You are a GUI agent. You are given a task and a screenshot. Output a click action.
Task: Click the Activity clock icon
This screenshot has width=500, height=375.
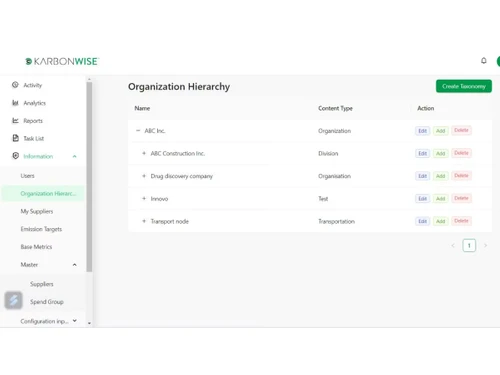click(15, 85)
